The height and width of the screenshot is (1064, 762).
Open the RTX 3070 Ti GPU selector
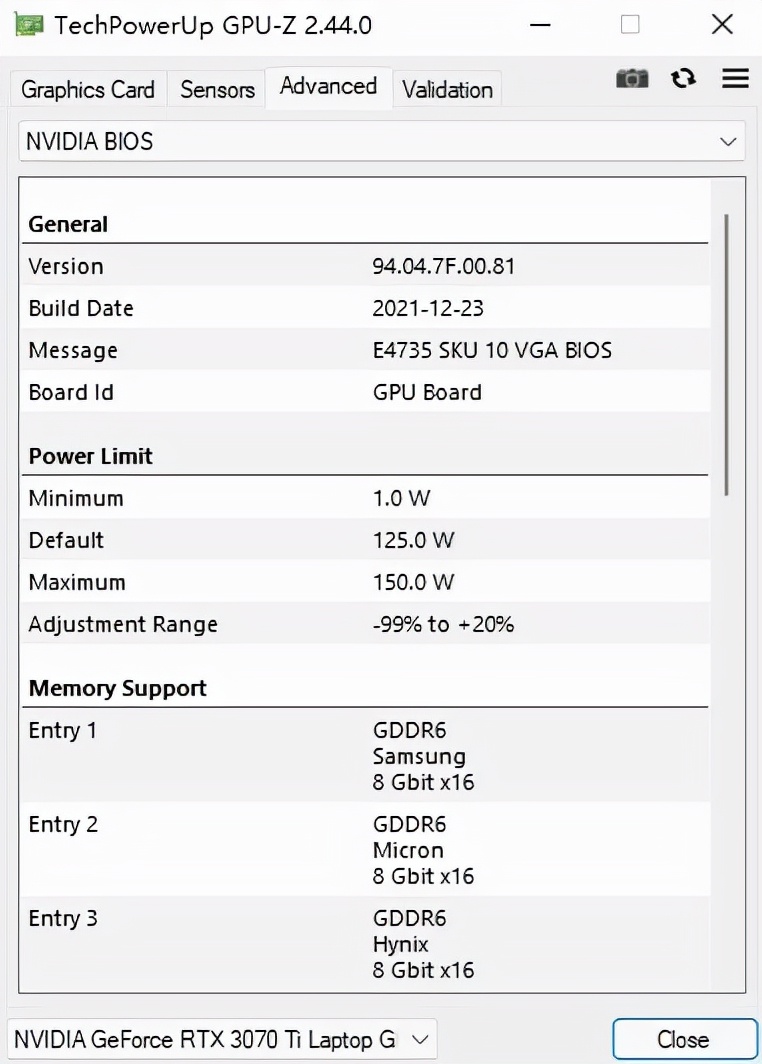pyautogui.click(x=222, y=1039)
